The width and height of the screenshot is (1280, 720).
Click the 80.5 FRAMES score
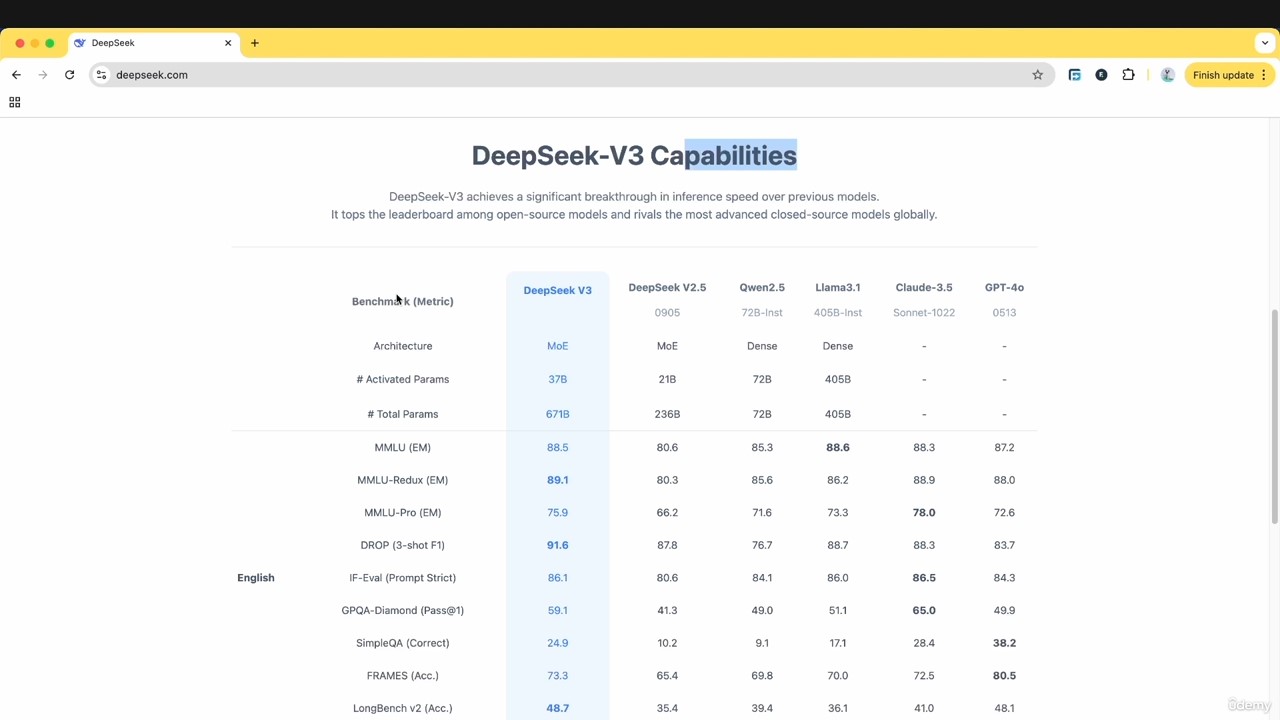pyautogui.click(x=1004, y=676)
